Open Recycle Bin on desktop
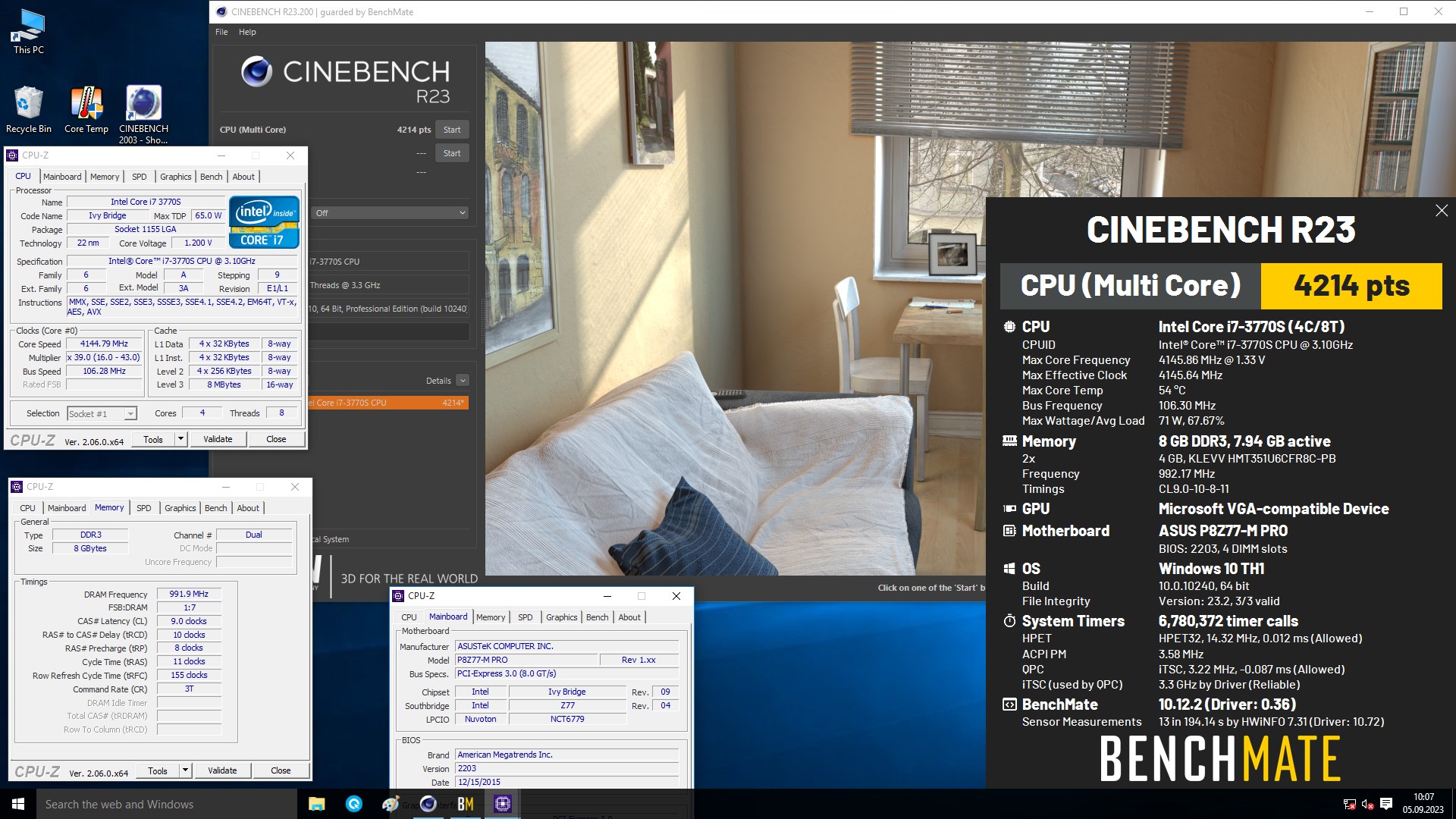 [29, 110]
